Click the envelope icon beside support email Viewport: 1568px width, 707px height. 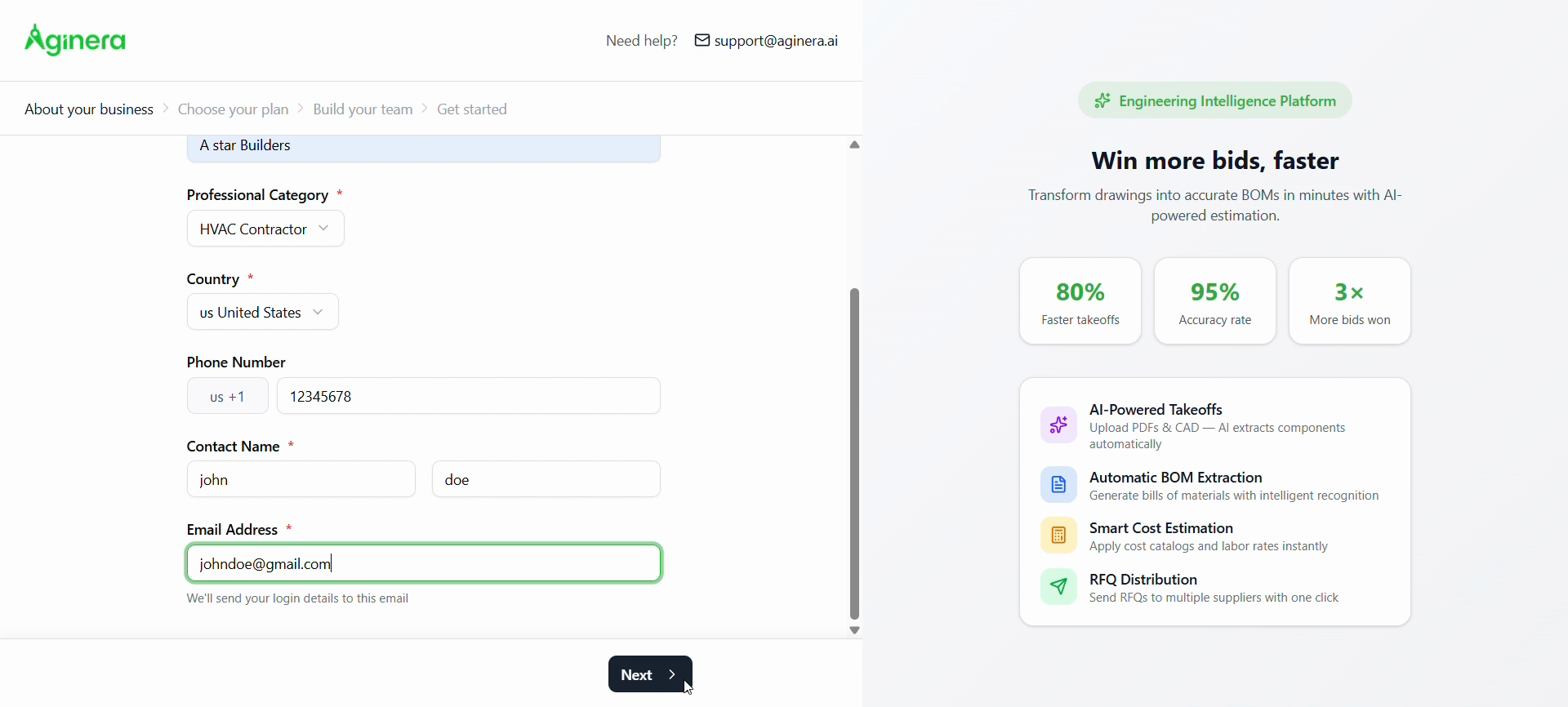click(702, 41)
